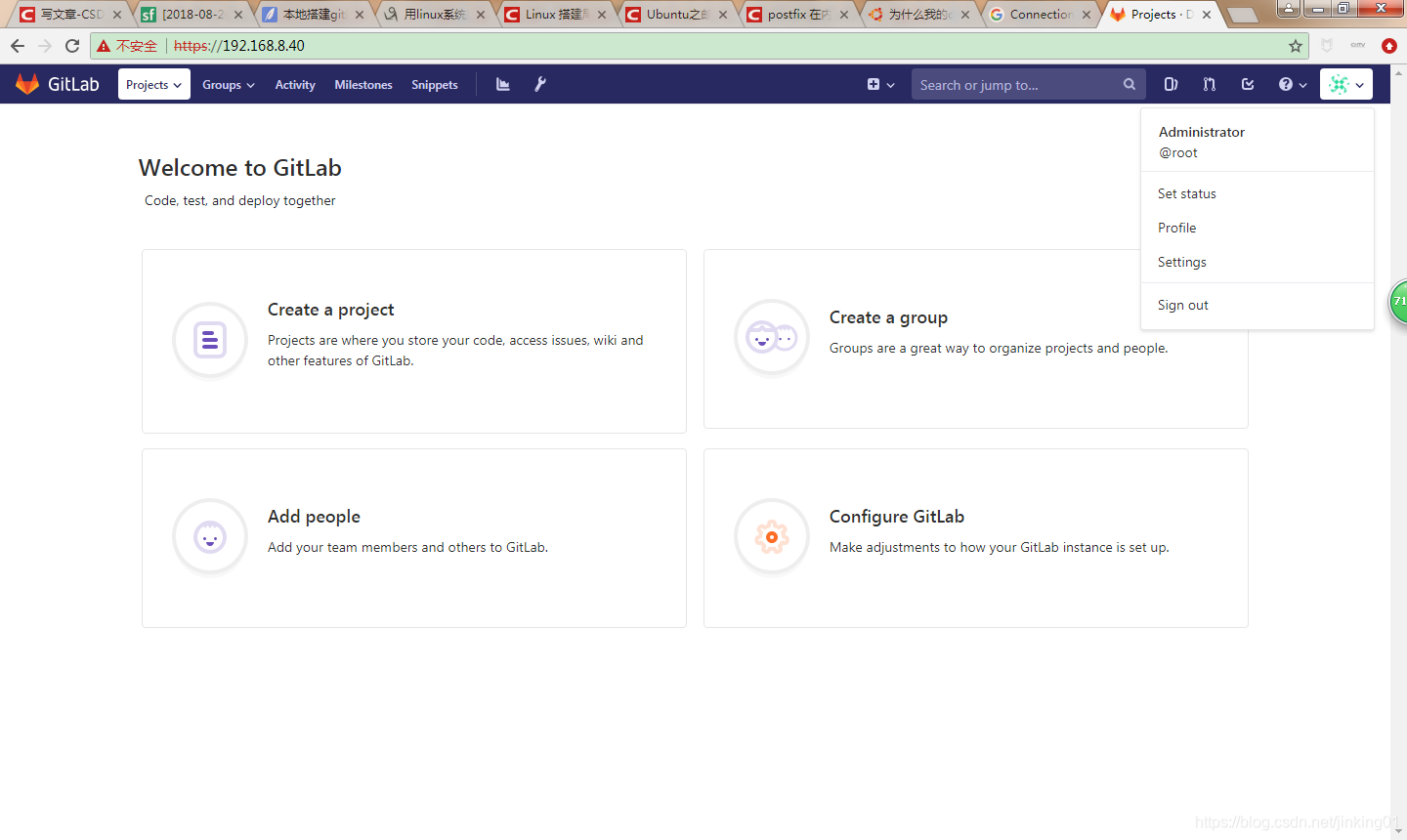Open Milestones in the navbar
1407x840 pixels.
coord(363,85)
